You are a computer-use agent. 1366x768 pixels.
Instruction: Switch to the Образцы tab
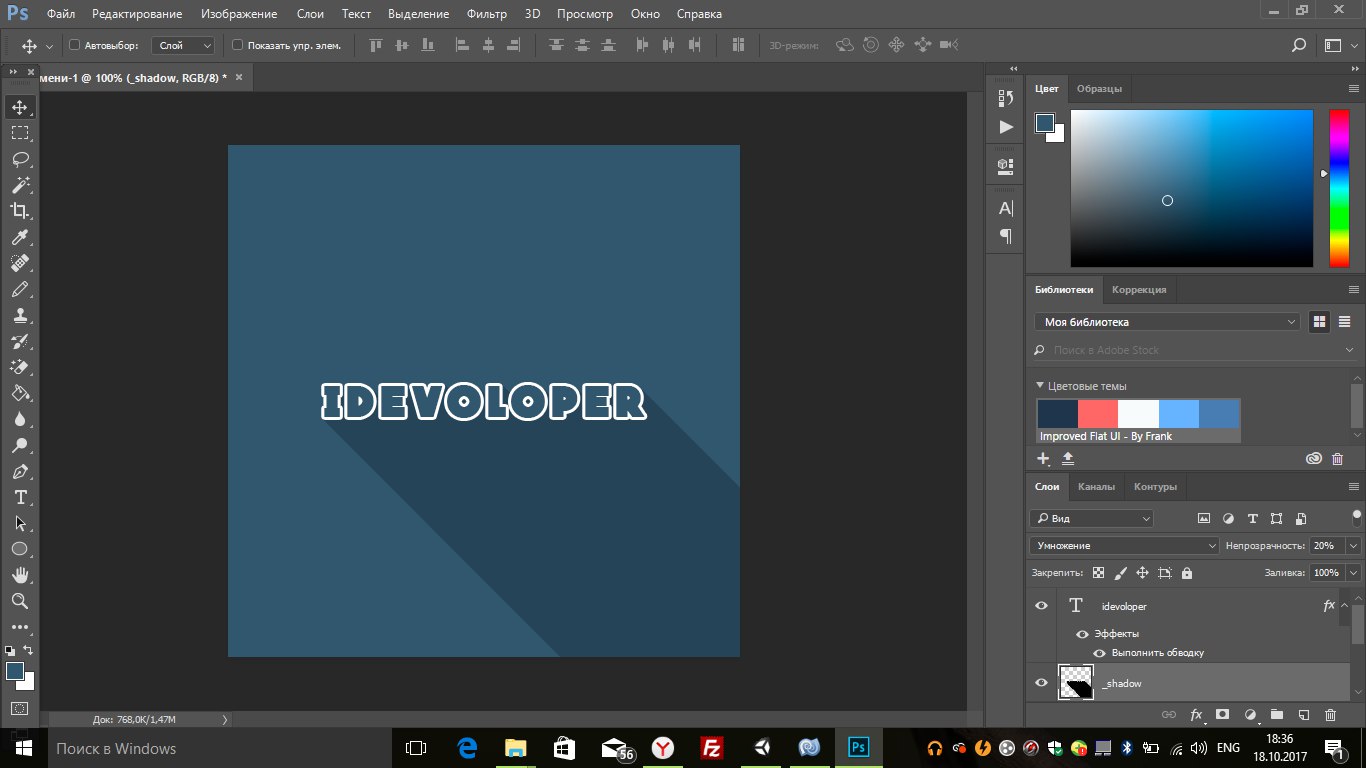[1099, 89]
